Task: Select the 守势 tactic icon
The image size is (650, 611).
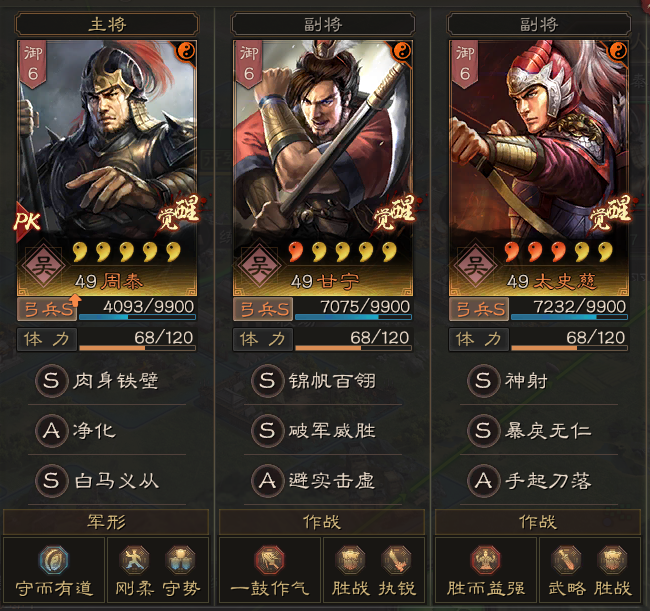Action: click(180, 560)
